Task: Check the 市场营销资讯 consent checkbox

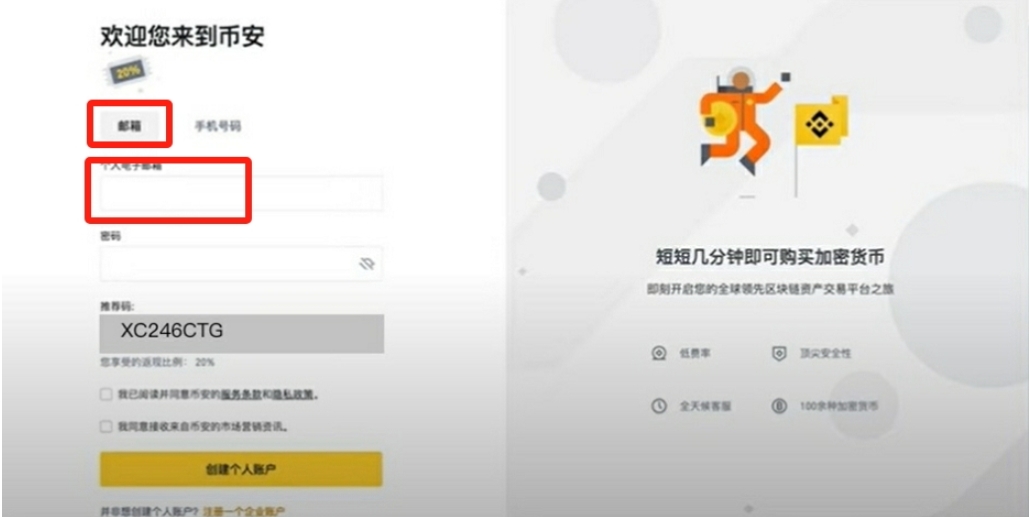Action: [x=106, y=426]
